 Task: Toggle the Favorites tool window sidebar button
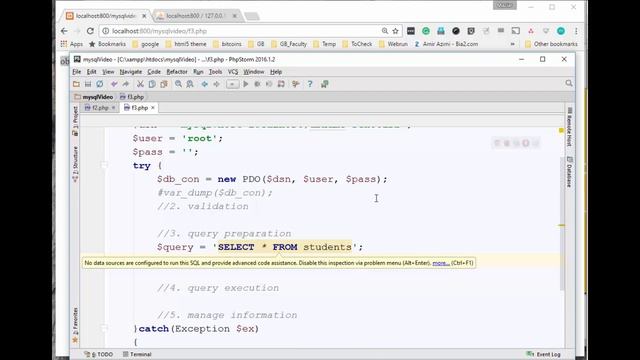75,325
